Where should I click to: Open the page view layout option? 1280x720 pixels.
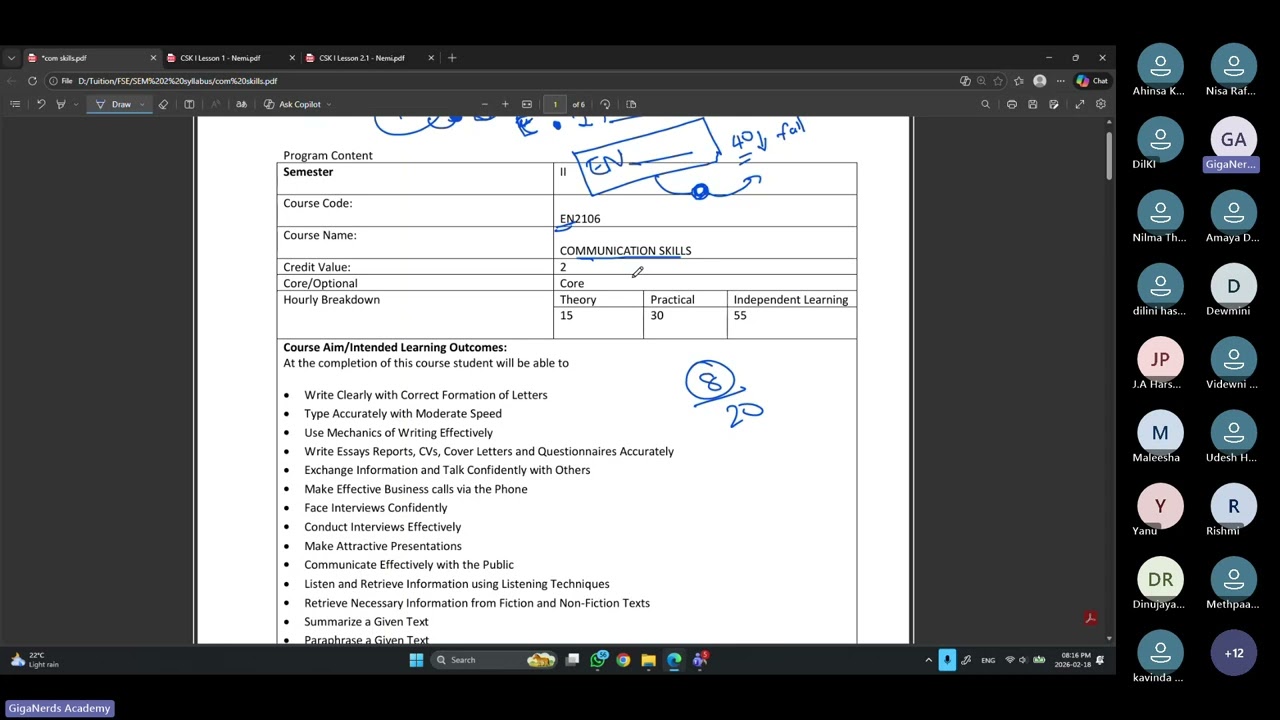(x=189, y=104)
